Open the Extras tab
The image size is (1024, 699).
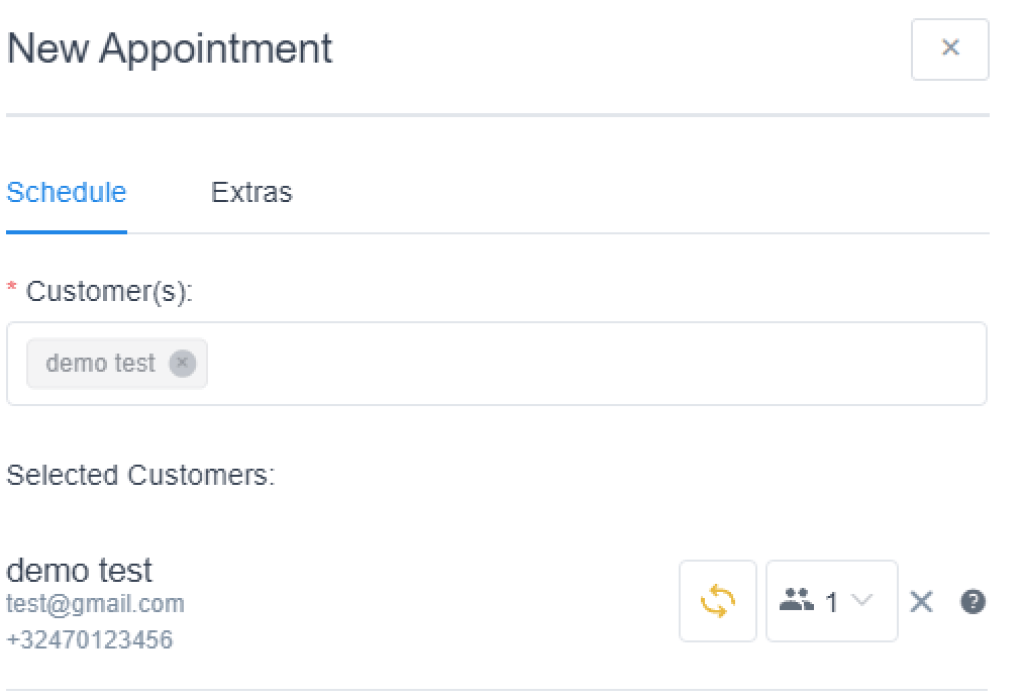252,192
